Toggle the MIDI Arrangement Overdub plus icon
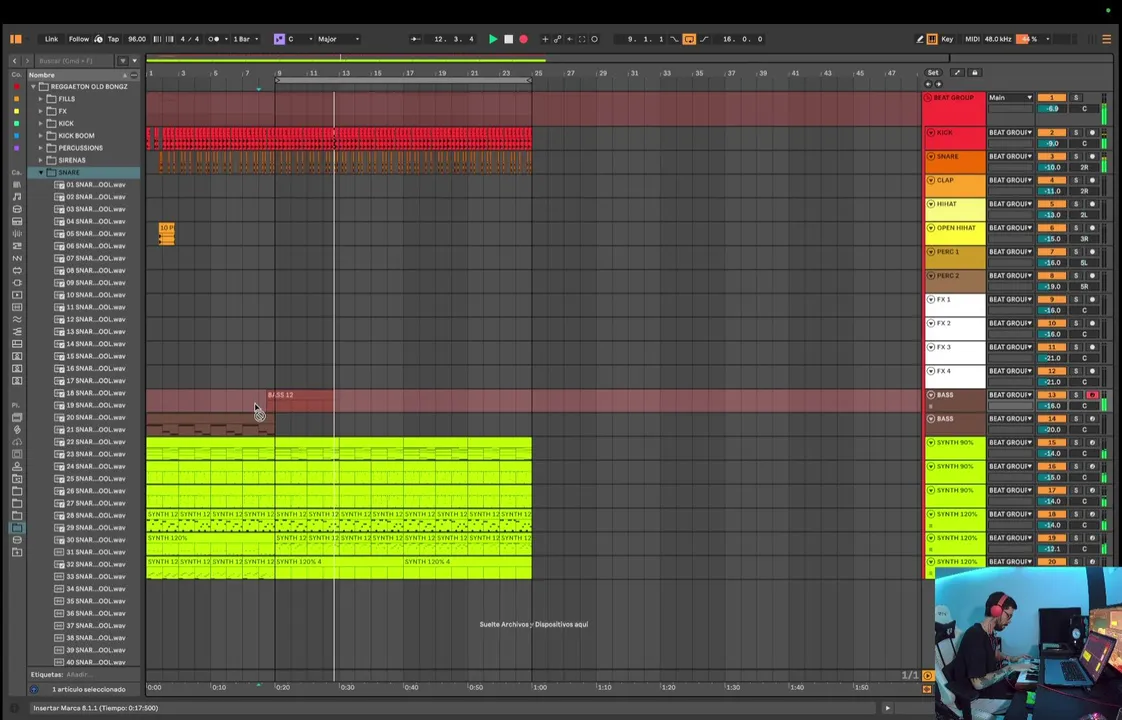Image resolution: width=1122 pixels, height=720 pixels. pos(545,39)
